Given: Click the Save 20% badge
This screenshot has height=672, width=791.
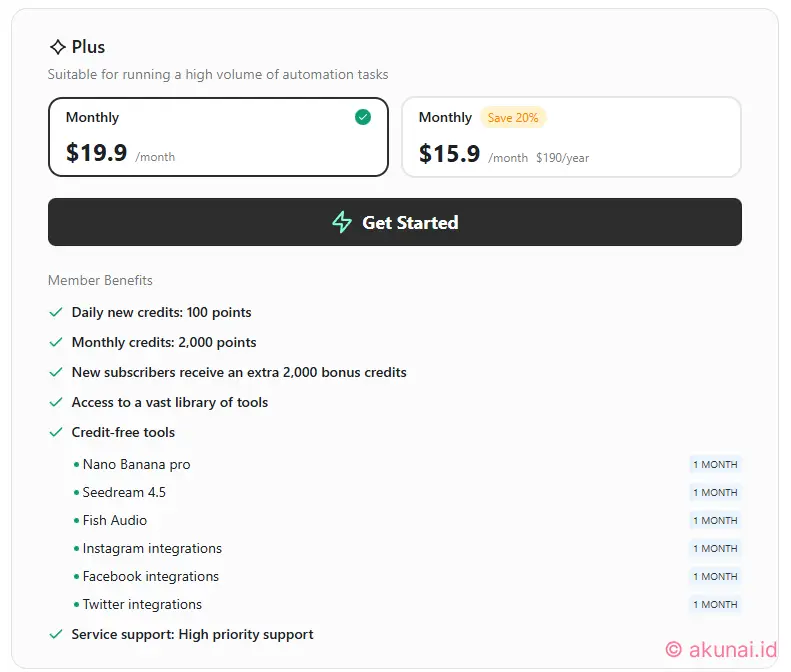Looking at the screenshot, I should (x=513, y=118).
